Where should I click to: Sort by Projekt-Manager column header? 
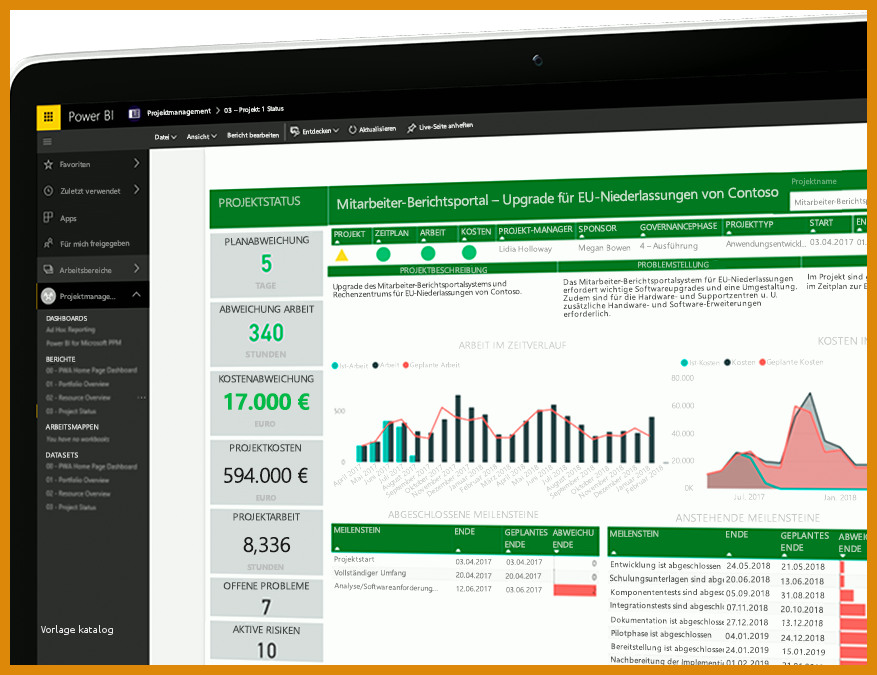coord(535,230)
